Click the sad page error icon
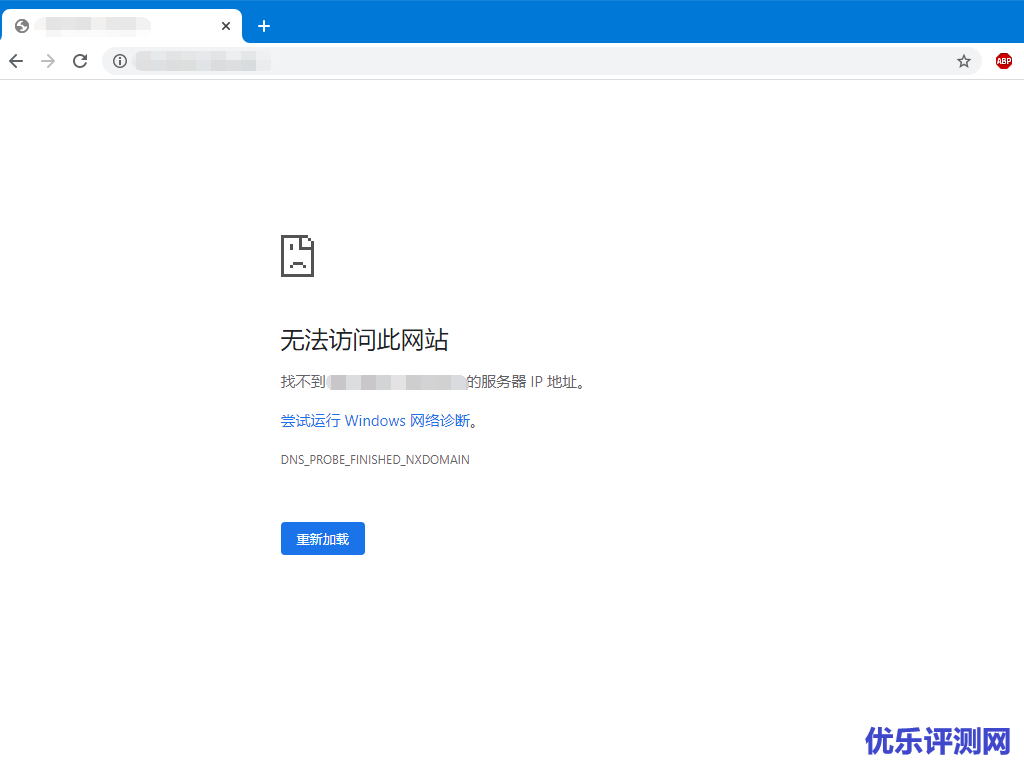 coord(297,256)
